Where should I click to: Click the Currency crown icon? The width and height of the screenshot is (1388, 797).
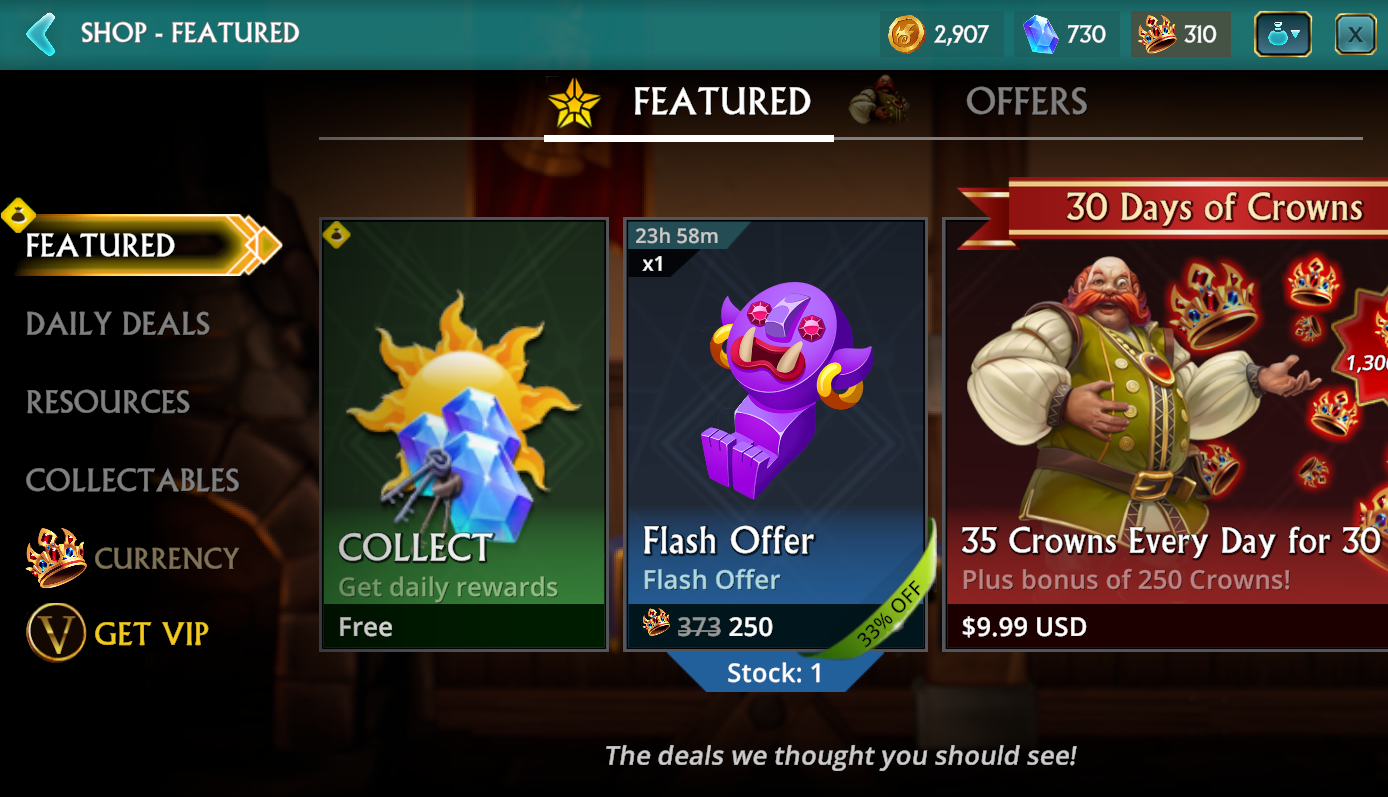click(56, 558)
